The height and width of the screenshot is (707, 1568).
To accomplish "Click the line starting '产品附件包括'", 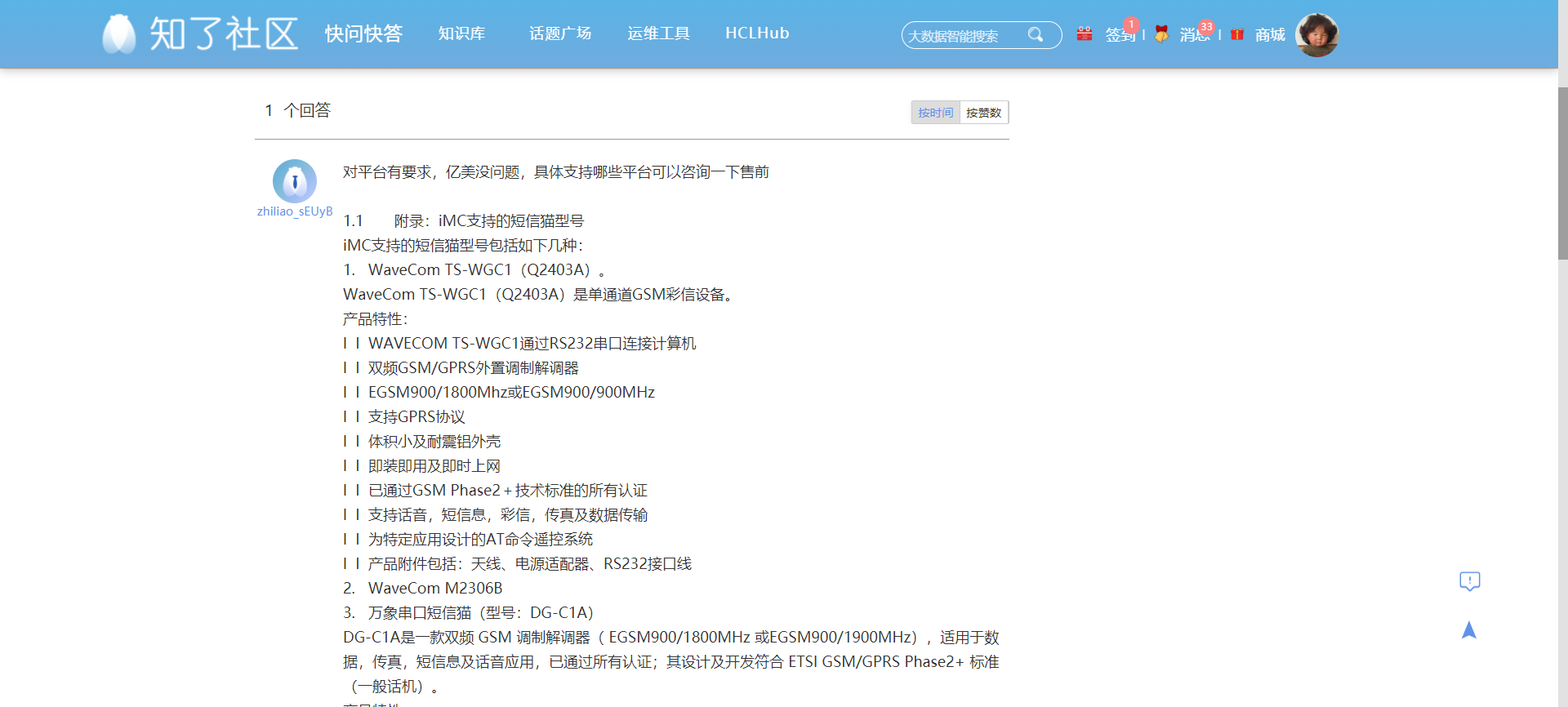I will tap(530, 564).
